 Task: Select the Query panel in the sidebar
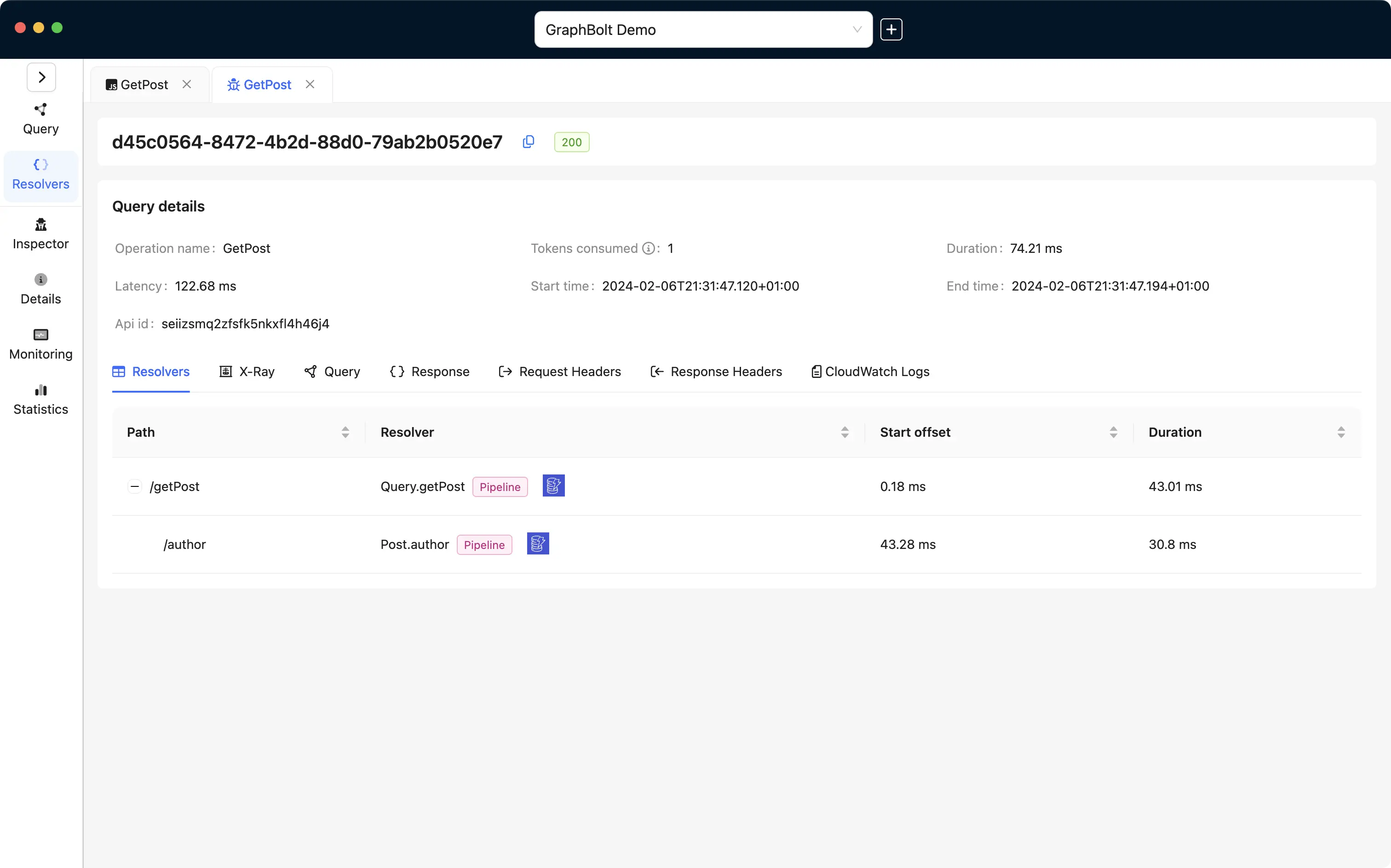40,118
